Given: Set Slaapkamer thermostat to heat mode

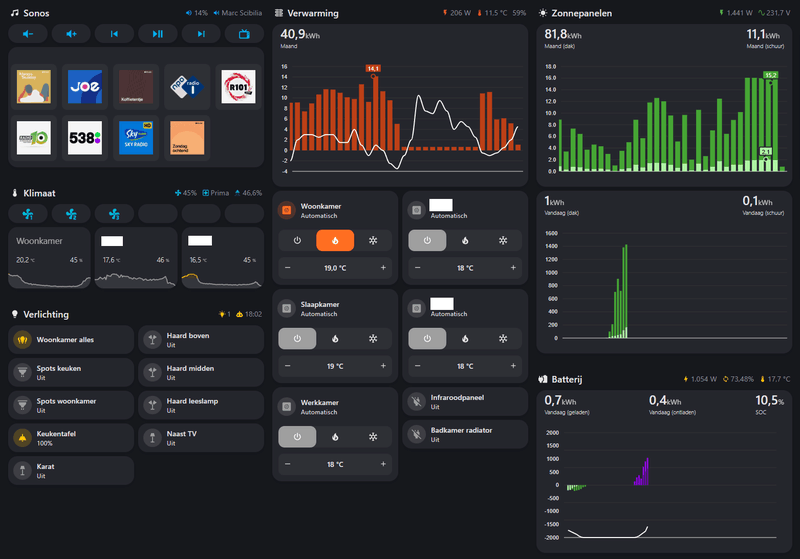Looking at the screenshot, I should point(335,339).
